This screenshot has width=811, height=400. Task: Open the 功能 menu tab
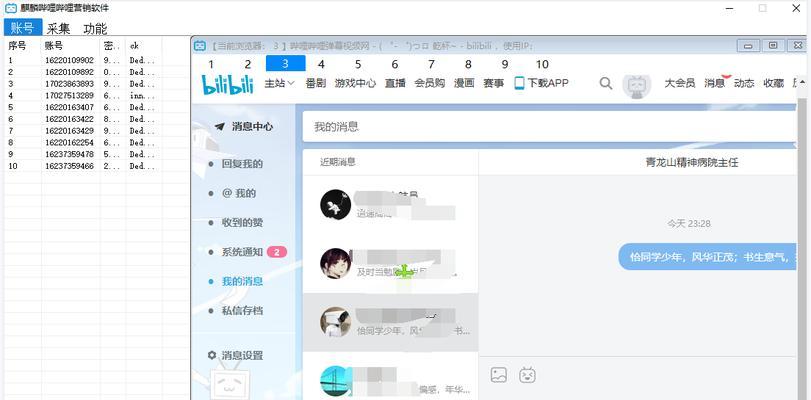(x=95, y=28)
